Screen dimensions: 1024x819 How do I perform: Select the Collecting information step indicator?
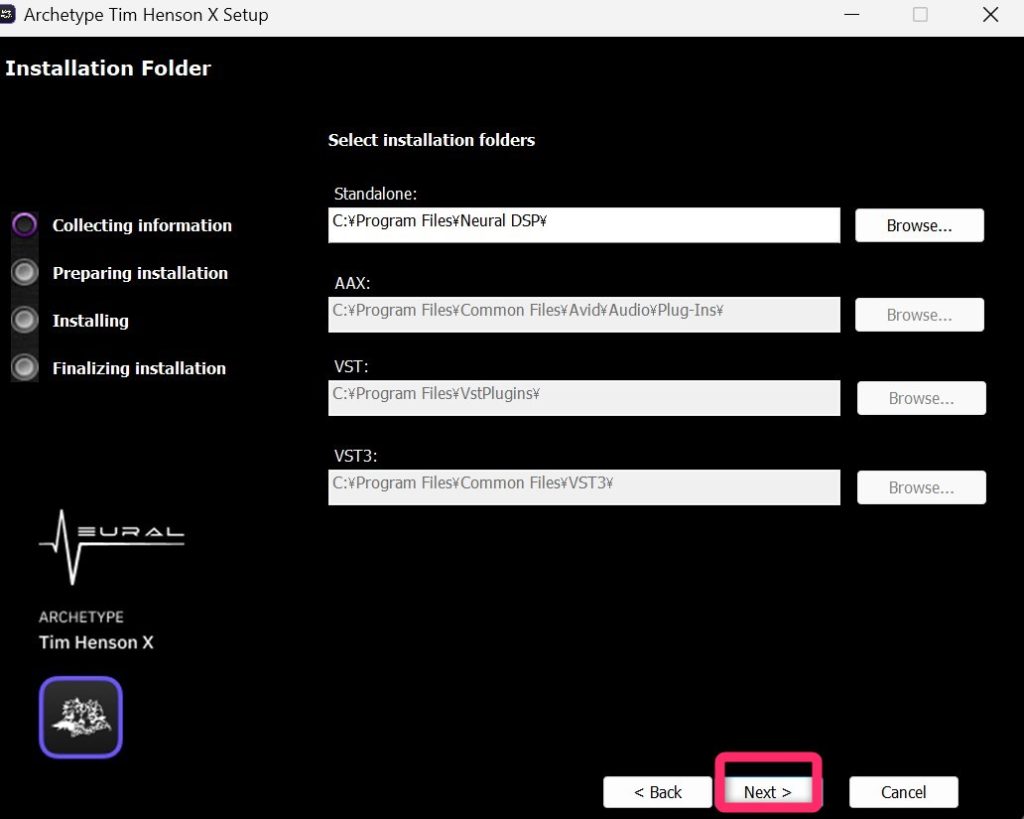click(25, 225)
